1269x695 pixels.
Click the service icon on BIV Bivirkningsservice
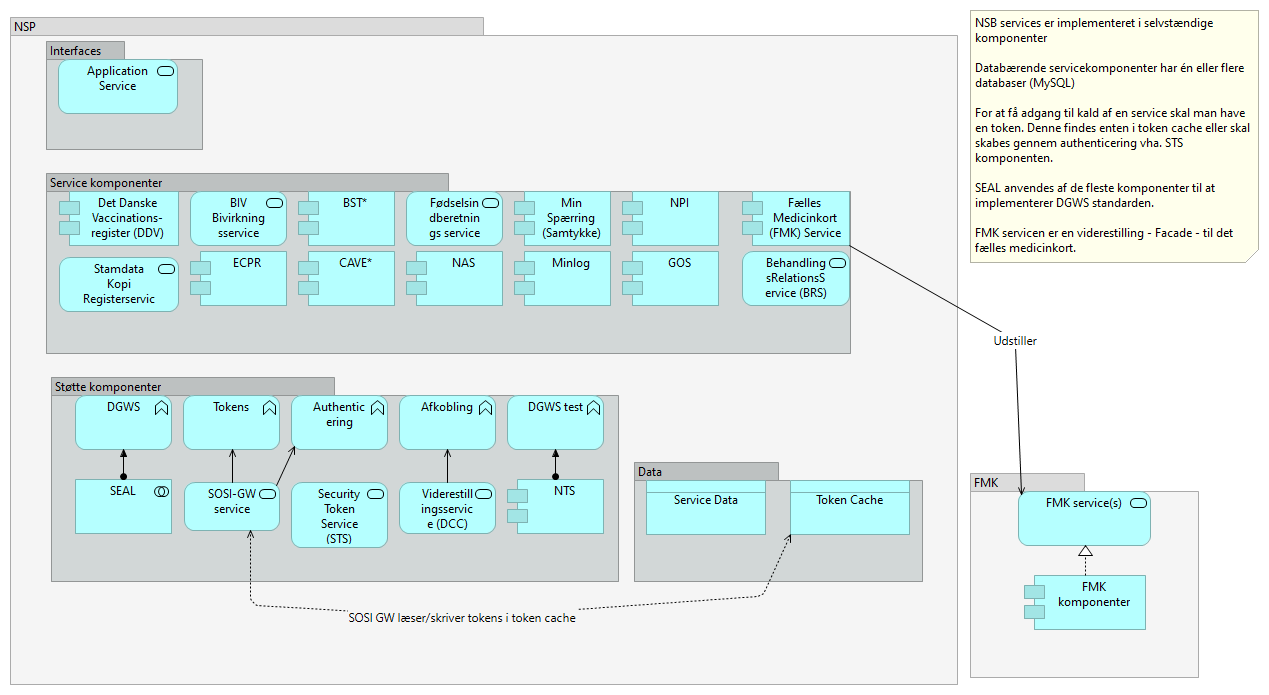[273, 203]
